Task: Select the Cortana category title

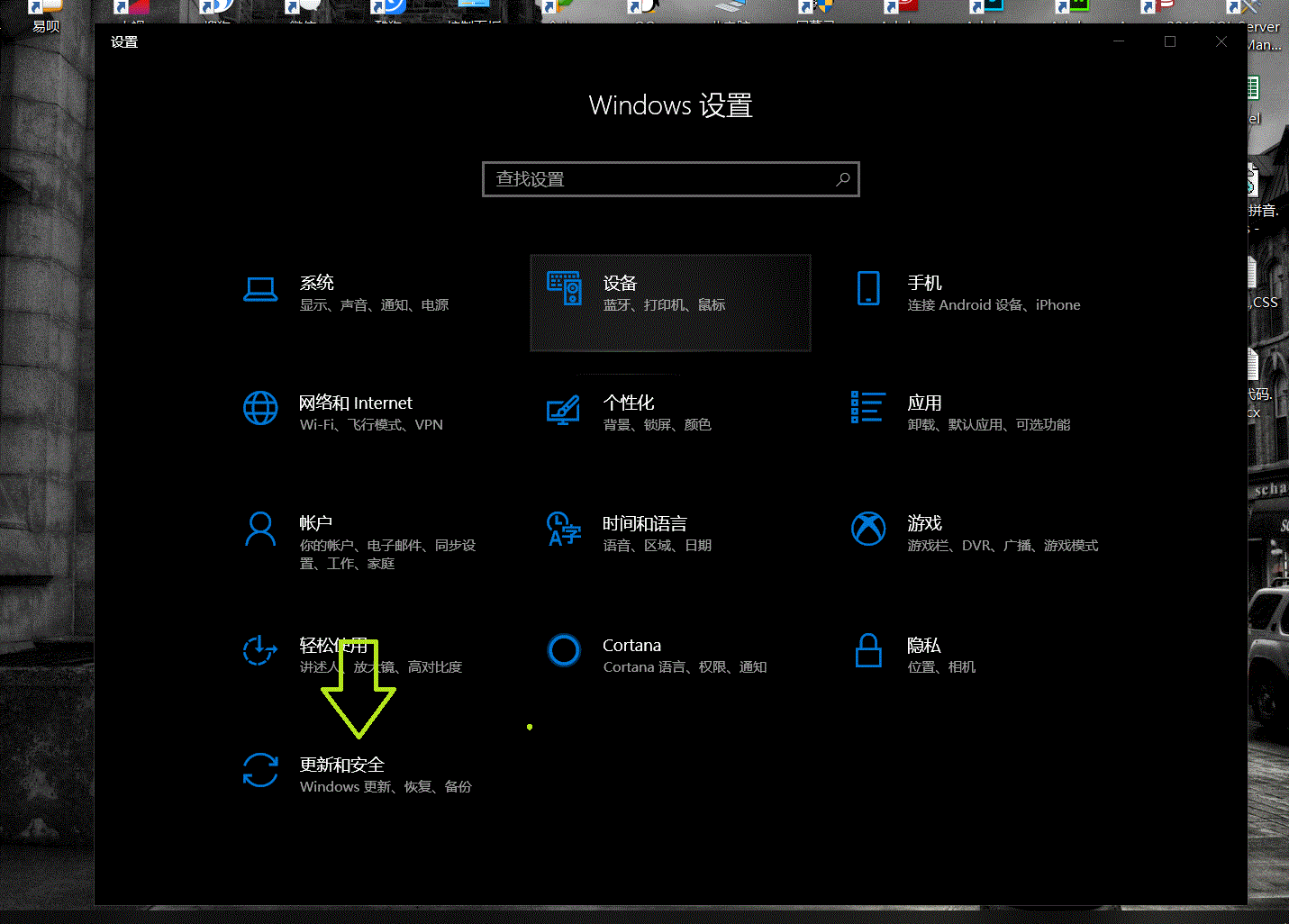Action: [631, 645]
